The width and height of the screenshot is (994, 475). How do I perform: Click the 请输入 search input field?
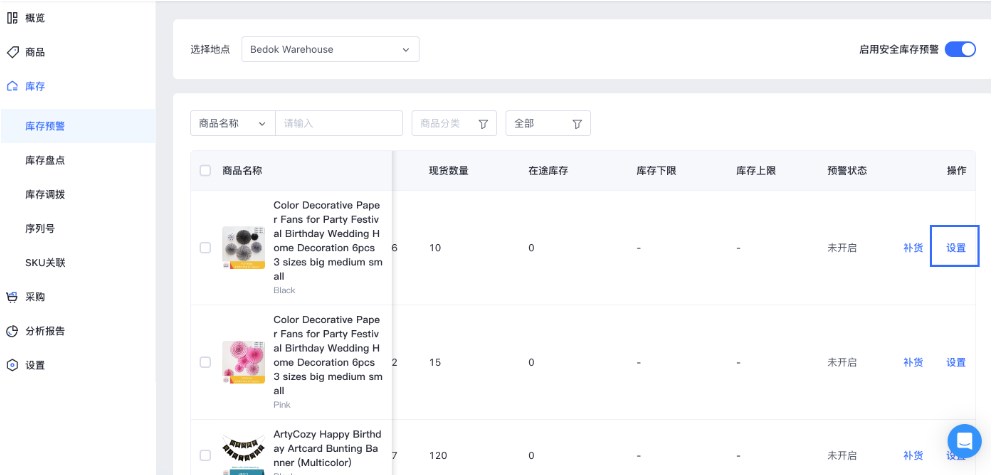(338, 123)
